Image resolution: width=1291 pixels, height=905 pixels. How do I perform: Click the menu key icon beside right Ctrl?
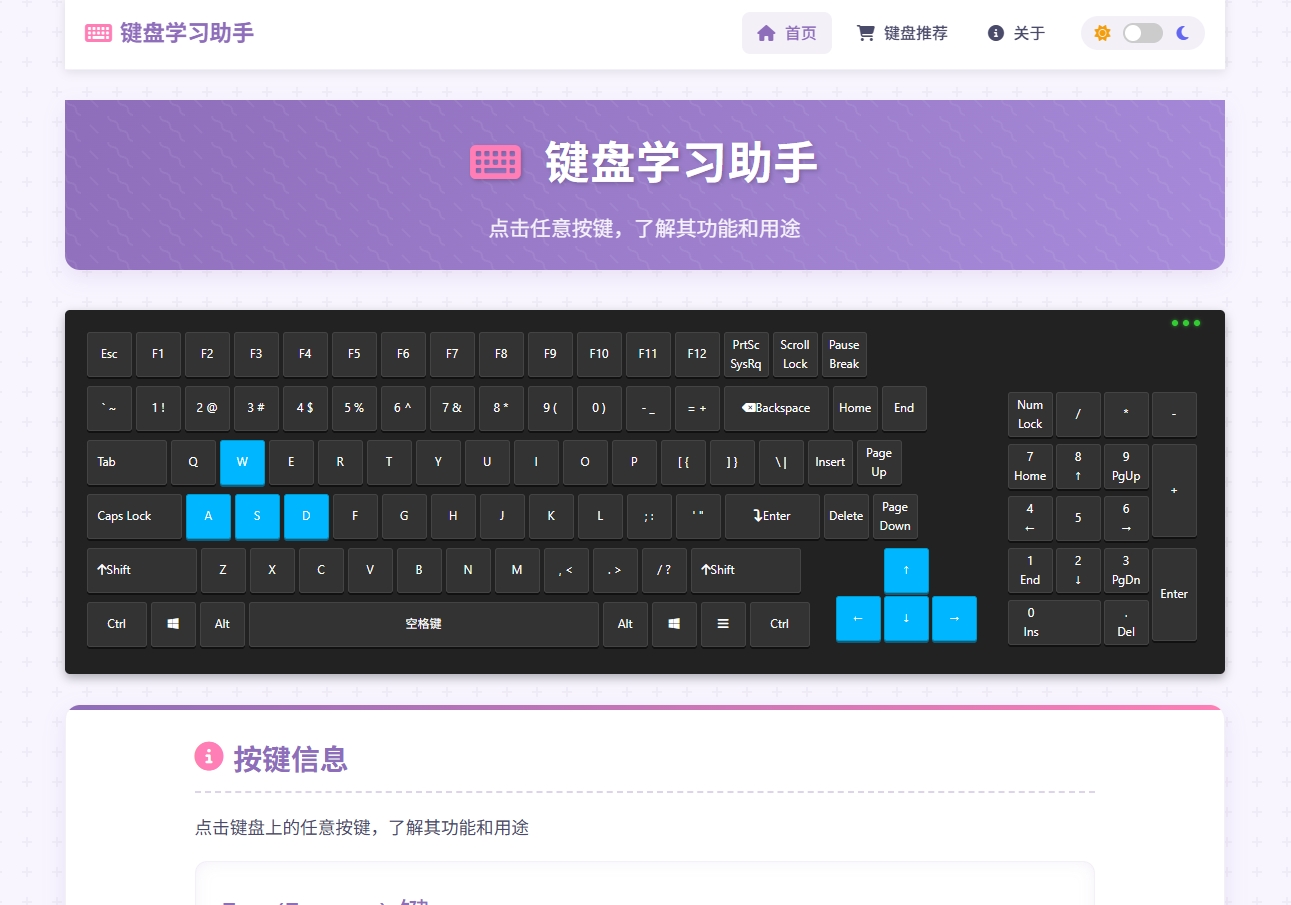click(x=723, y=623)
